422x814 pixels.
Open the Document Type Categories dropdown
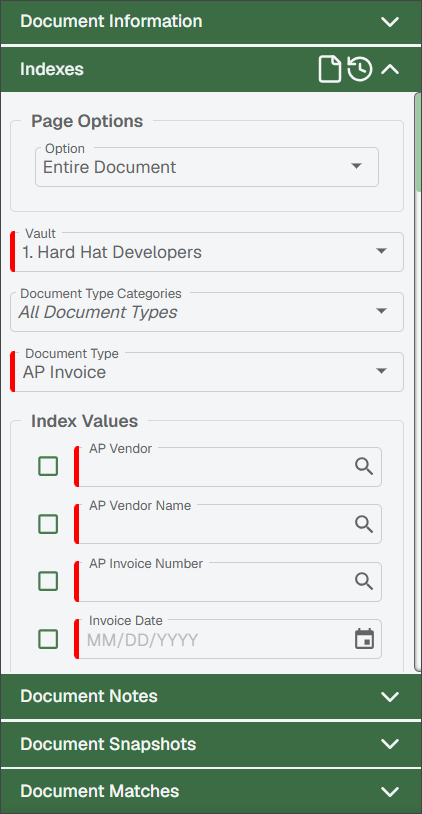click(207, 312)
